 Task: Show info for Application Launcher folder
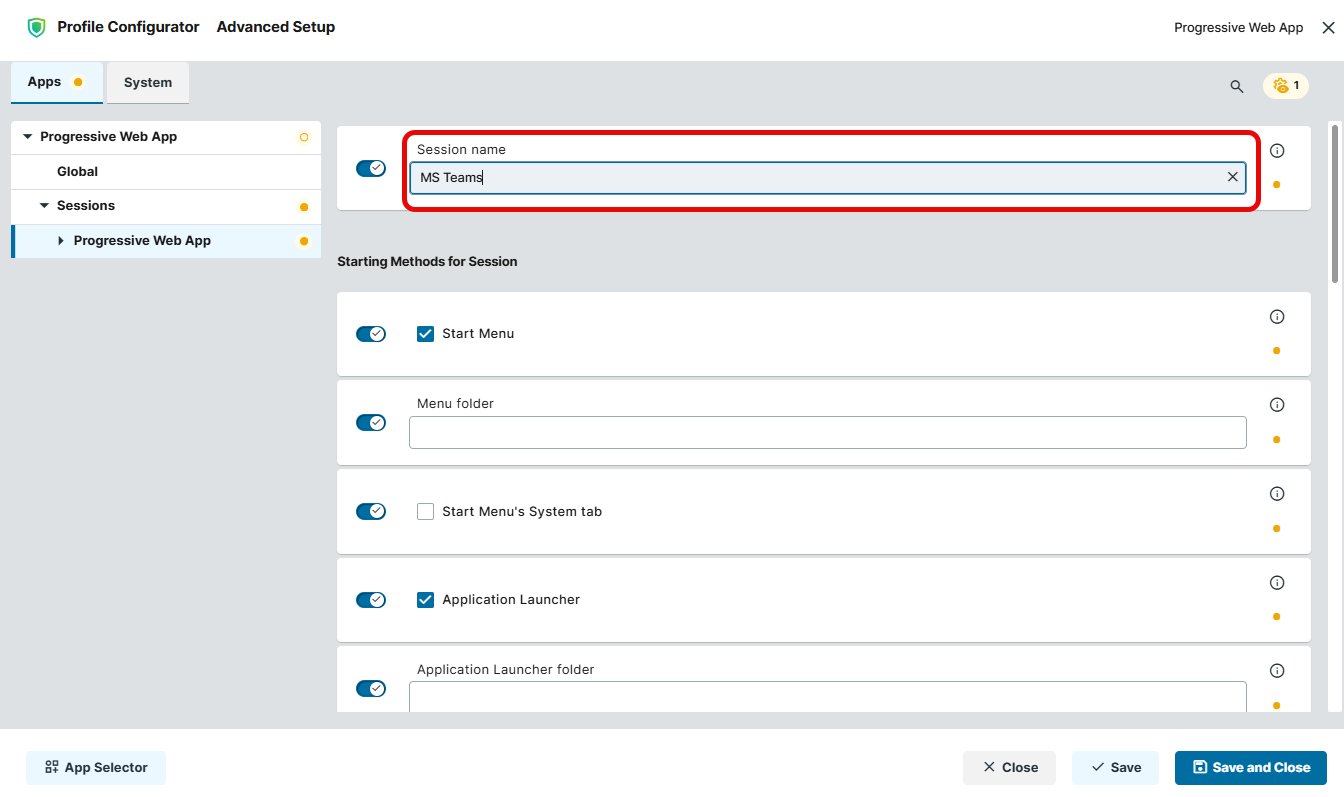(1277, 671)
